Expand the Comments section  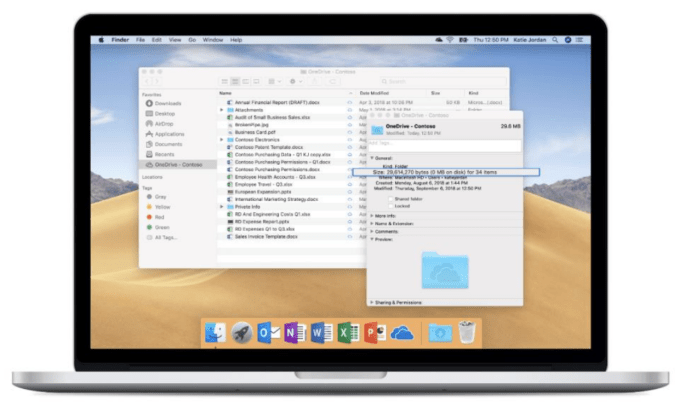coord(372,231)
